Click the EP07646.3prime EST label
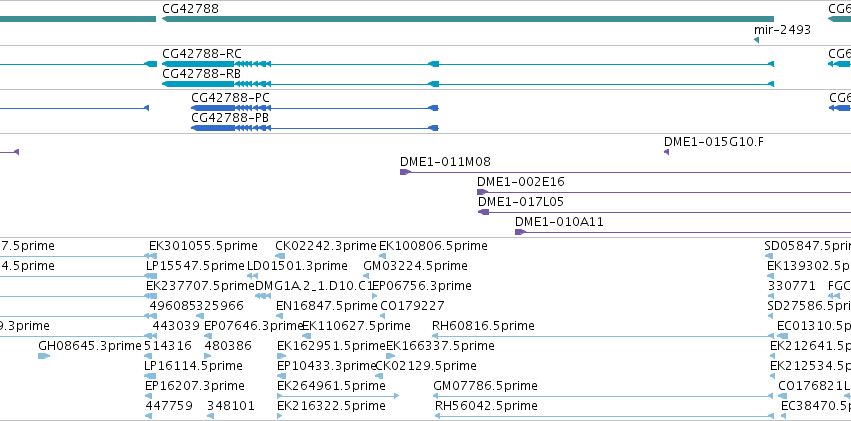Image resolution: width=851 pixels, height=421 pixels. [x=253, y=326]
